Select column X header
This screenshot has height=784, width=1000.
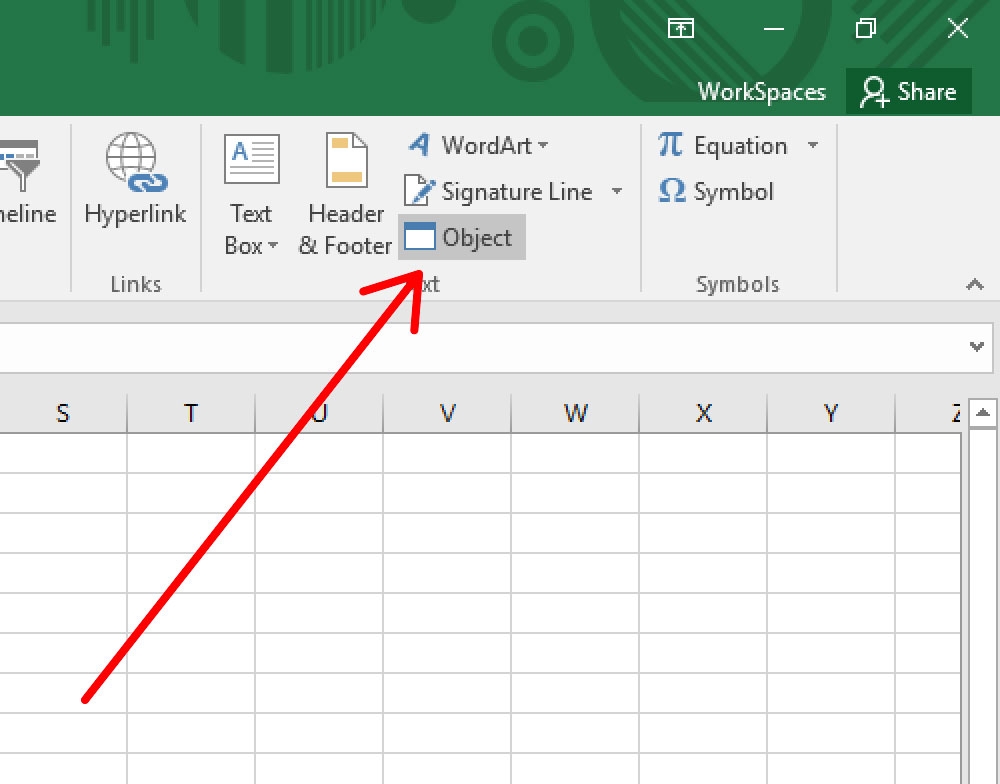(703, 413)
